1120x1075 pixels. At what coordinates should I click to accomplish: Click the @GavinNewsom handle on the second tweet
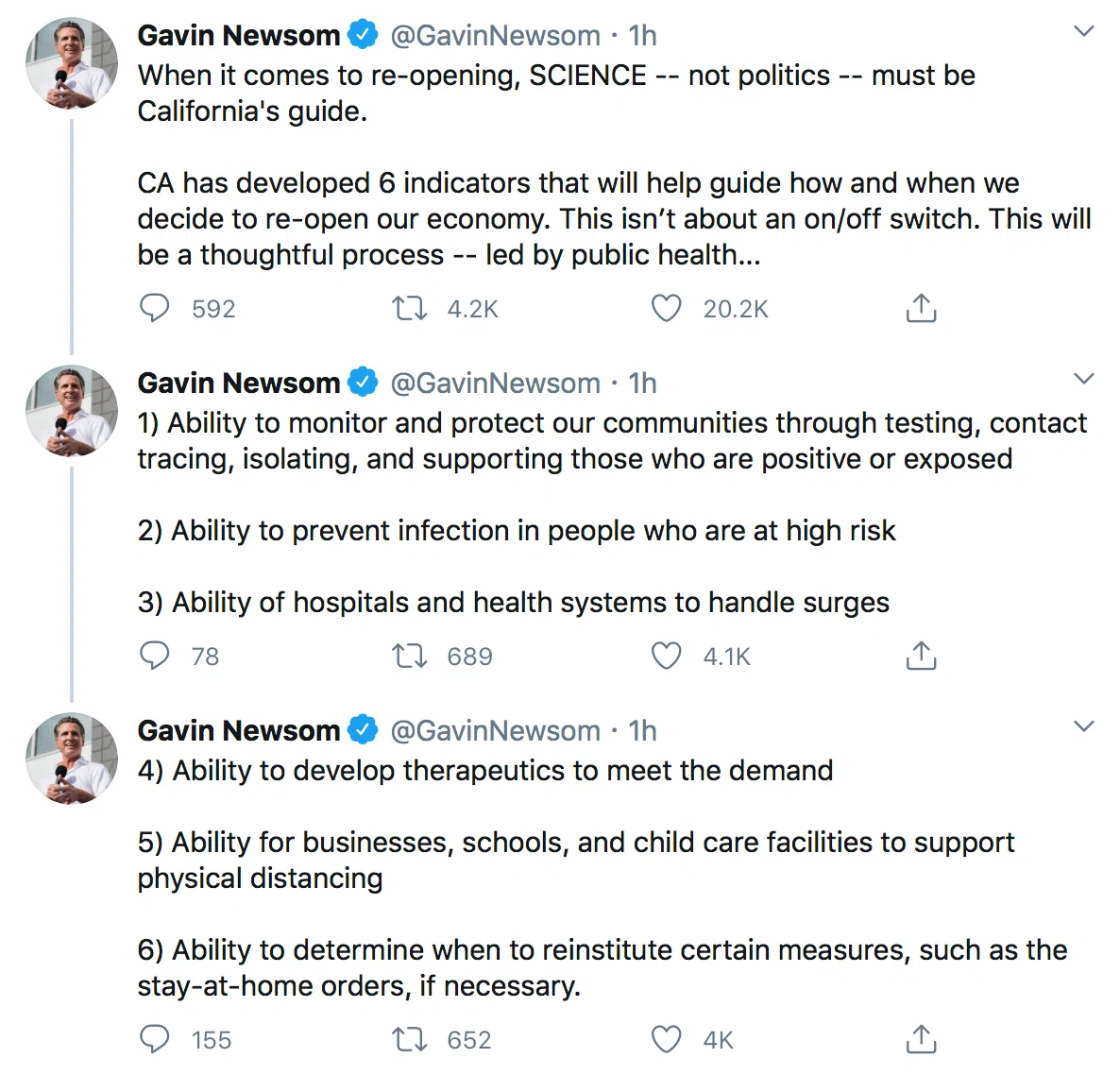click(x=495, y=384)
